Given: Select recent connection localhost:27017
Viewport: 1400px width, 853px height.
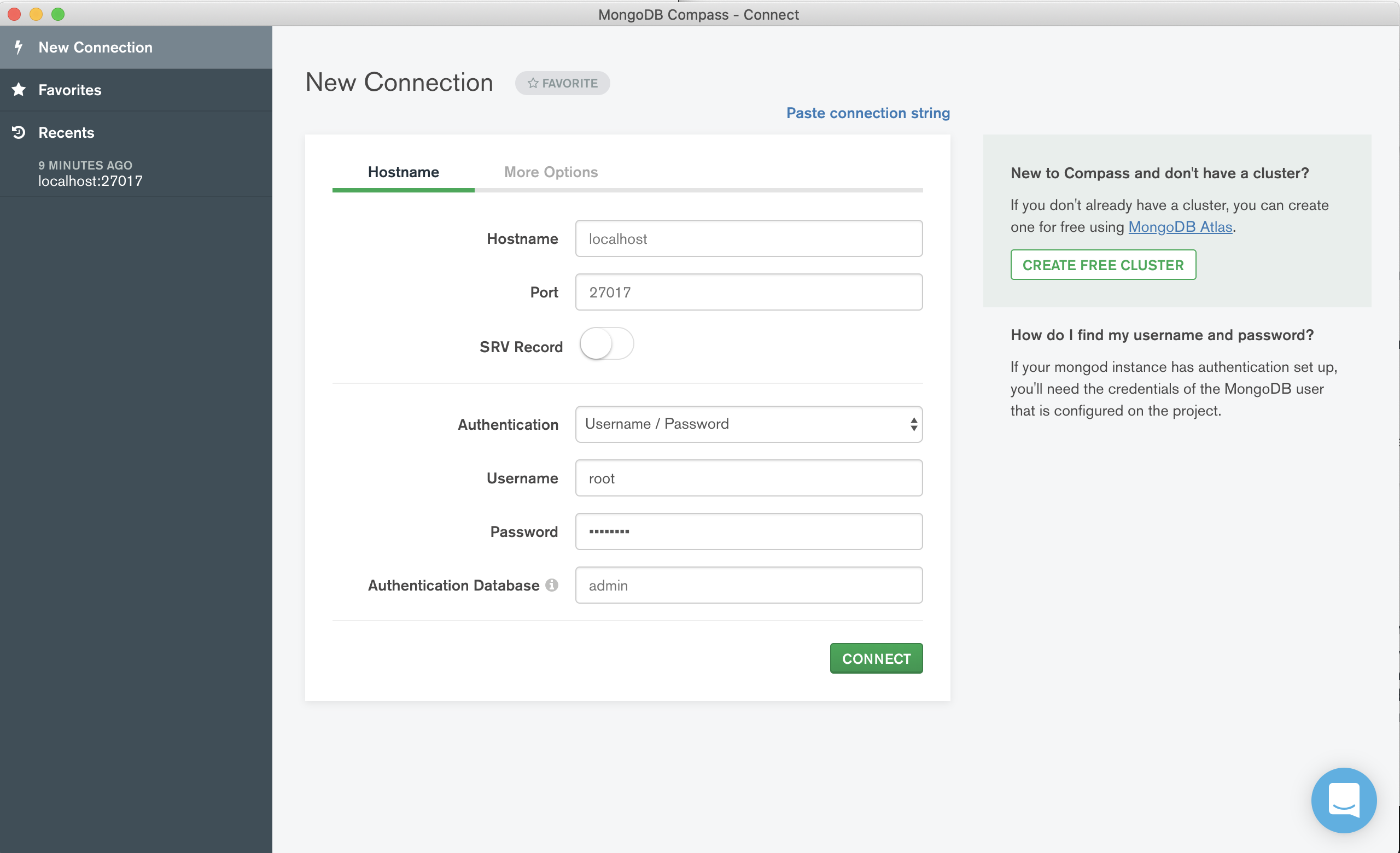Looking at the screenshot, I should tap(90, 180).
